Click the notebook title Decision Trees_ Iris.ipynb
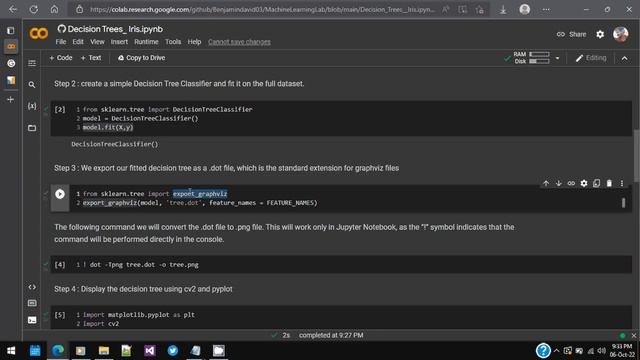 pyautogui.click(x=115, y=29)
